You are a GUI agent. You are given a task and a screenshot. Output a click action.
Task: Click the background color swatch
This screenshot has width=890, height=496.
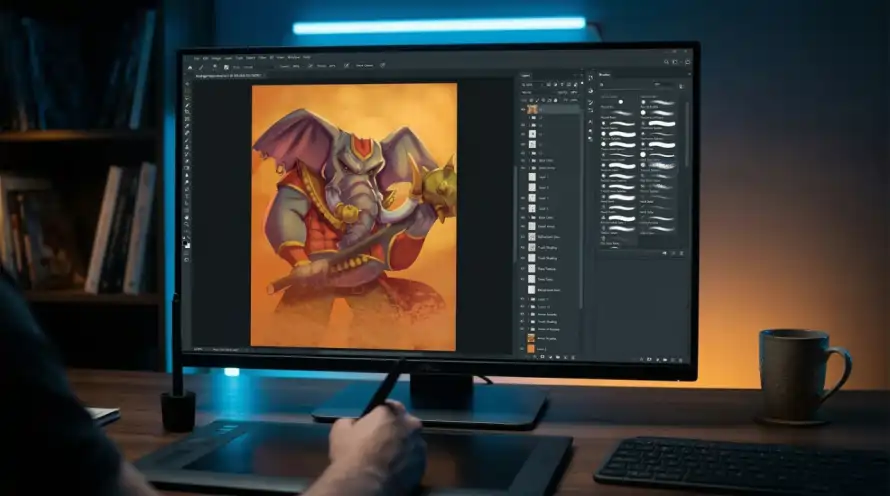coord(188,246)
